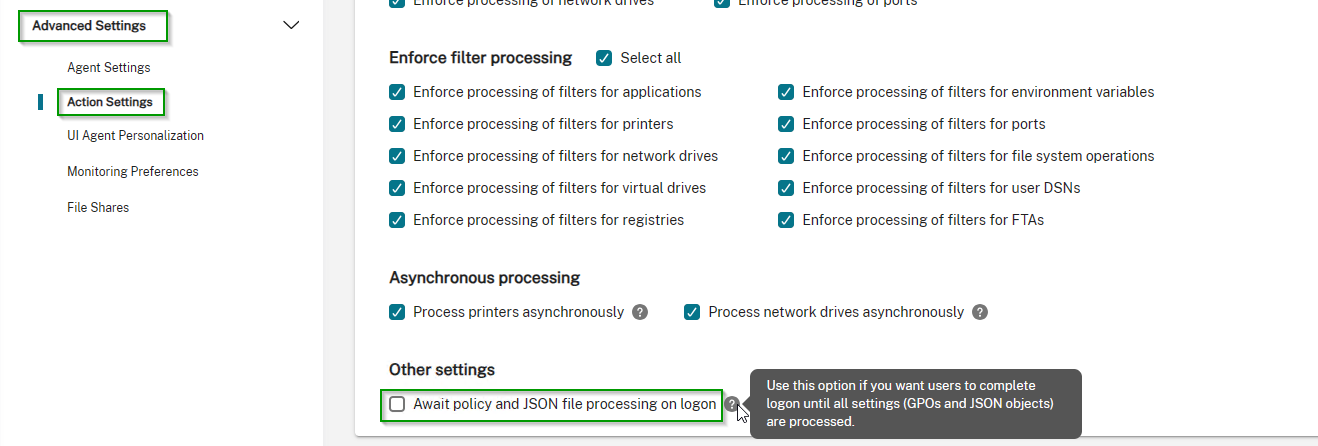Uncheck Enforce processing of filters for ports

point(786,124)
